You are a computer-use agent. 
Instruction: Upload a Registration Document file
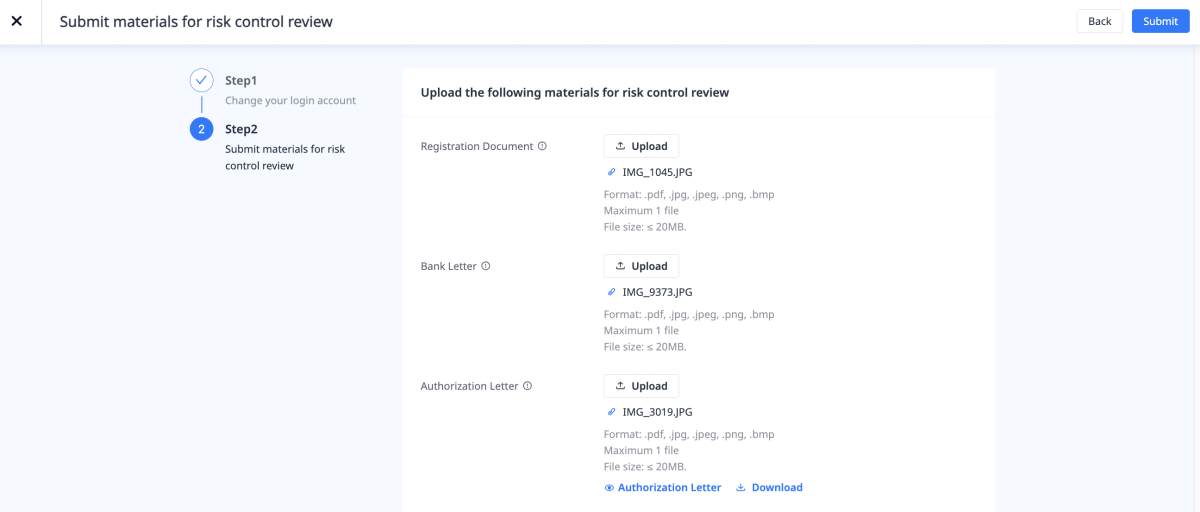point(641,146)
